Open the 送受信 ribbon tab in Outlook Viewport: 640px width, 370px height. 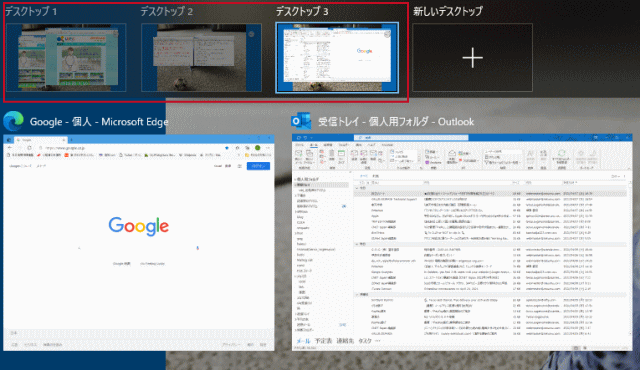(328, 145)
